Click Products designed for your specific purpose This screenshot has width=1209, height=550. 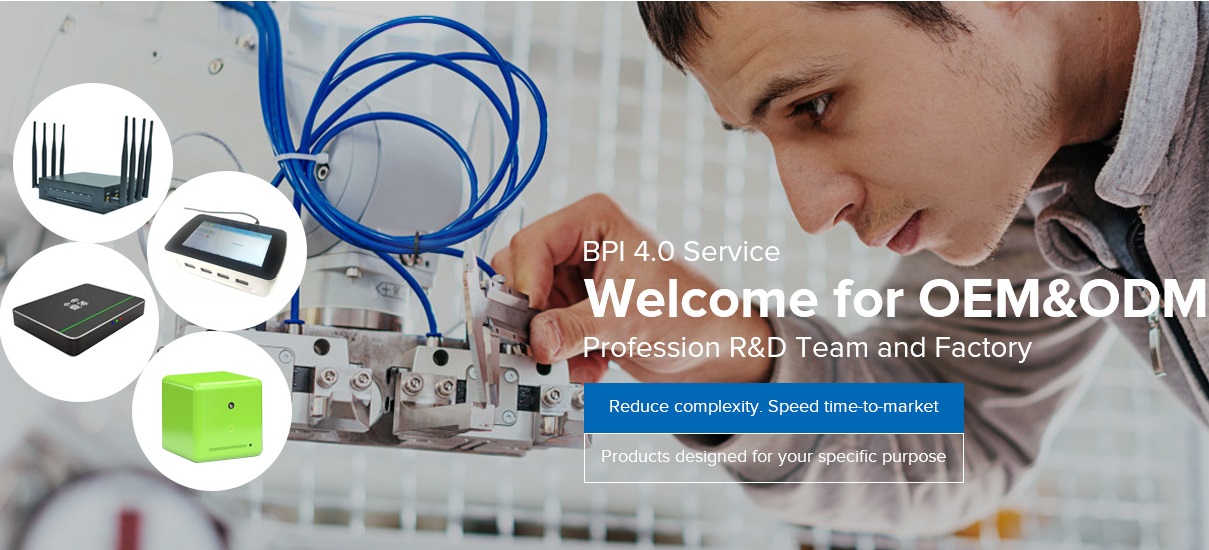click(x=774, y=457)
